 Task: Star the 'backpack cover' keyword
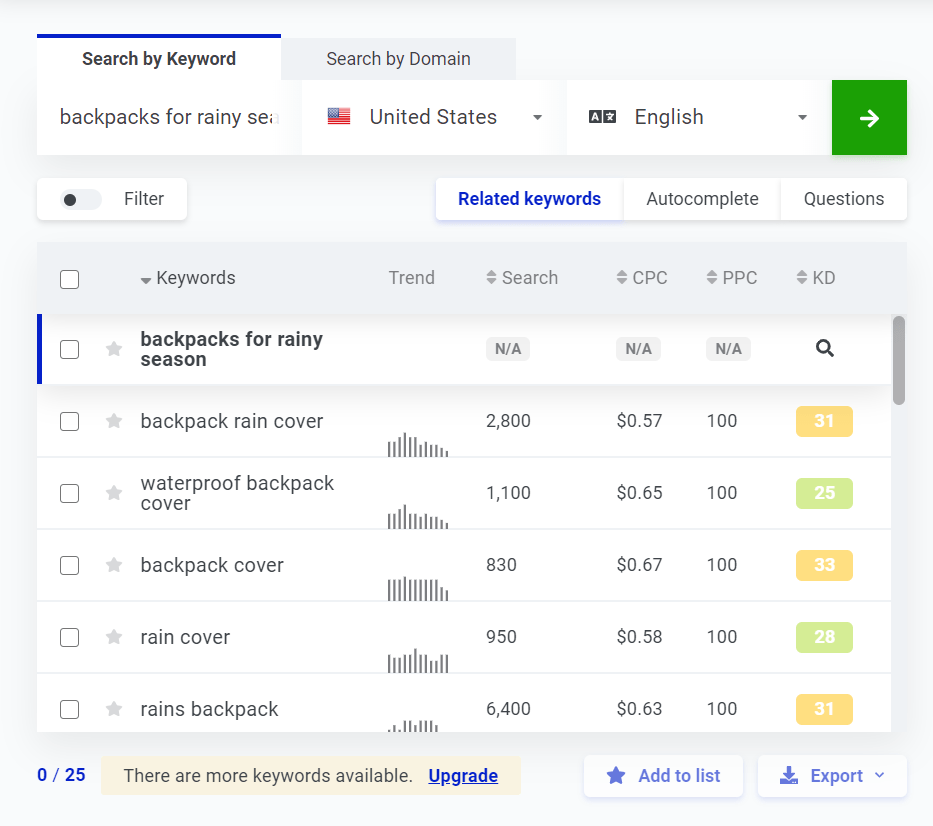click(114, 565)
